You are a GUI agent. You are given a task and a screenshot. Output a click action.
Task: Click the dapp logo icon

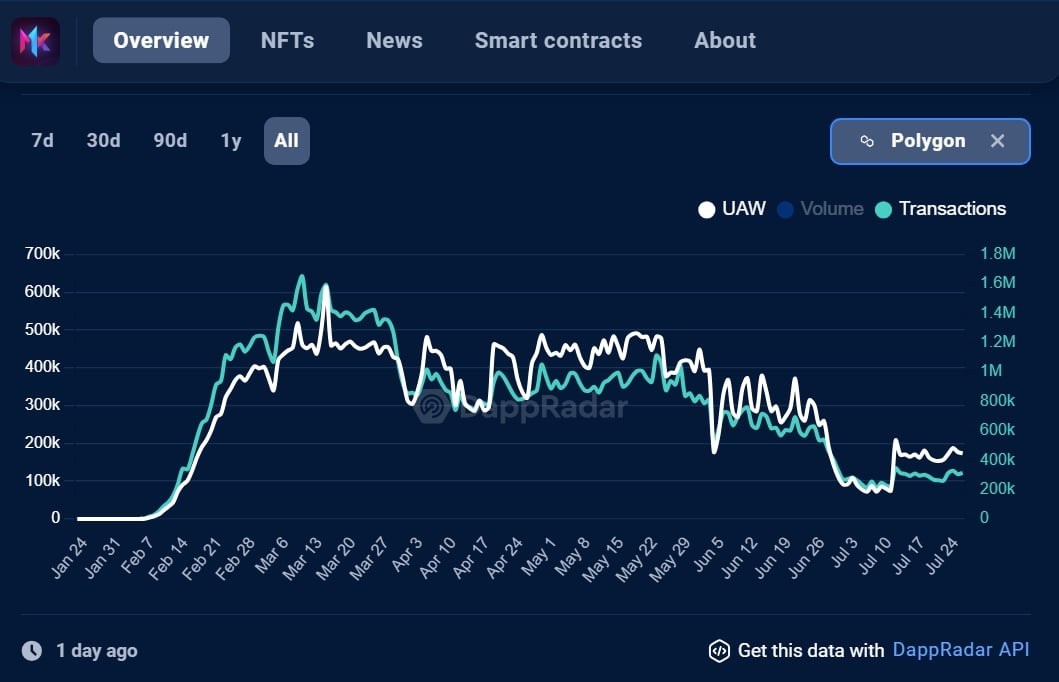[36, 41]
